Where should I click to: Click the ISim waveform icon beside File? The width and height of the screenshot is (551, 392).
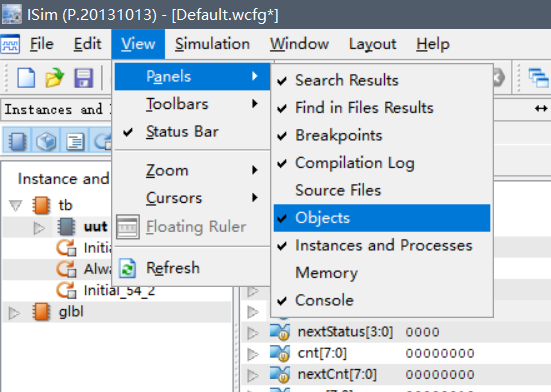tap(11, 44)
